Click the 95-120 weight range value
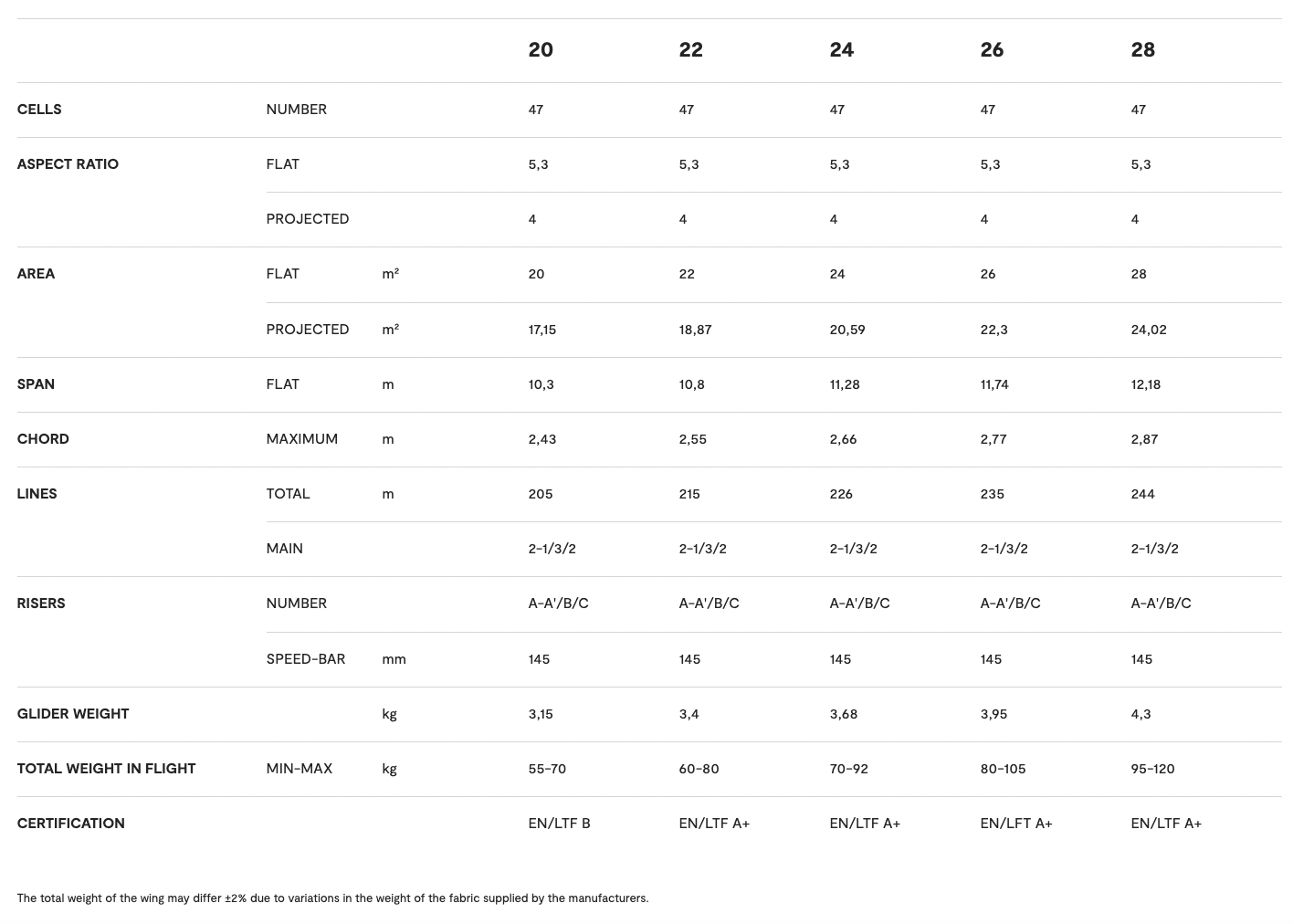Screen dimensions: 1293x924 point(1152,769)
